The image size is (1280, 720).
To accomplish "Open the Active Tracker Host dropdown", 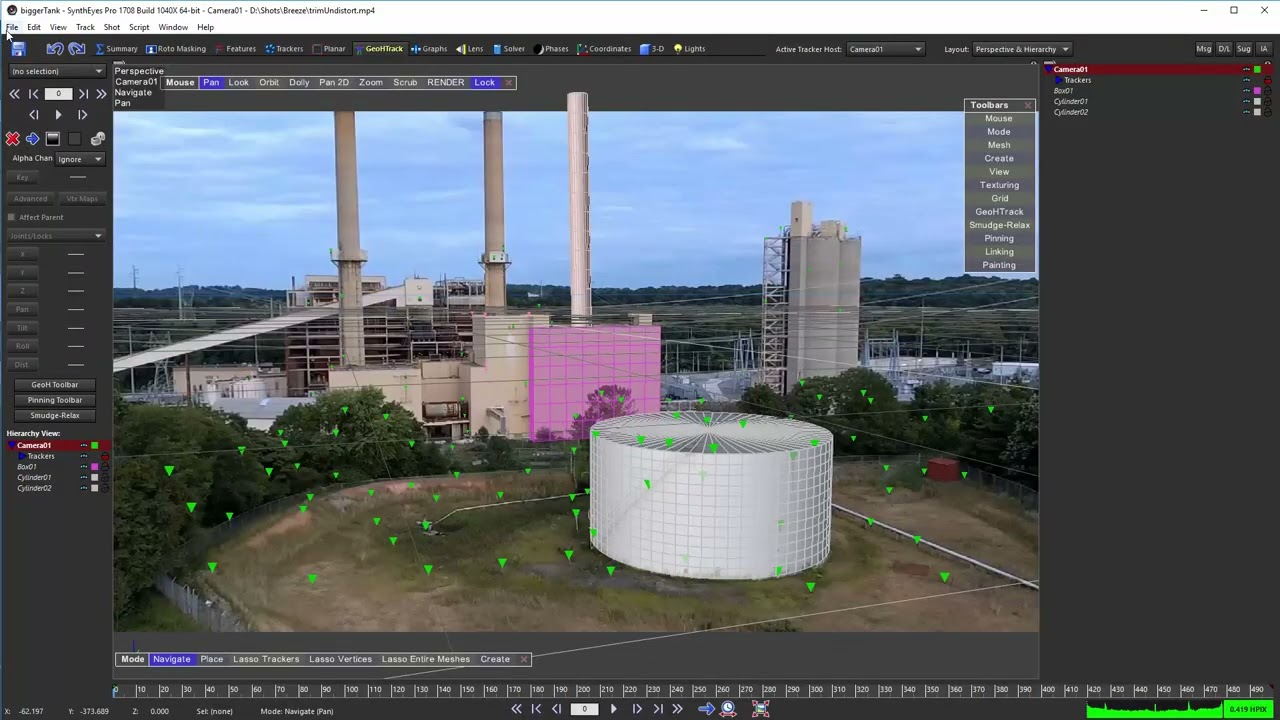I will [885, 49].
